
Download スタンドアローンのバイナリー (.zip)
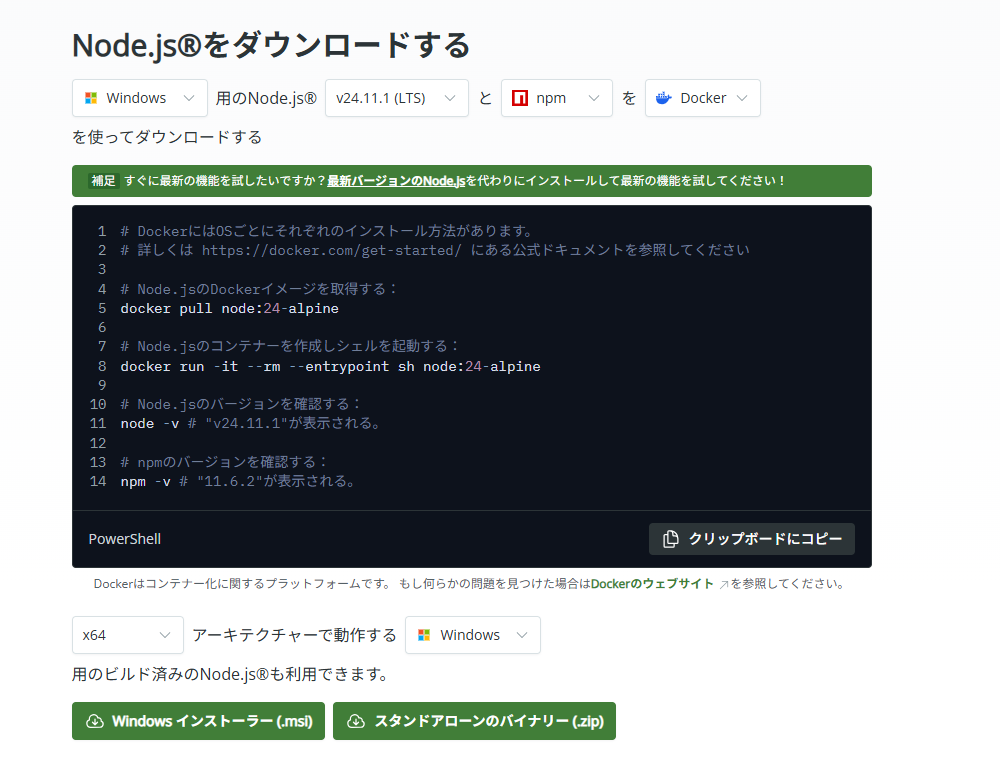474,721
